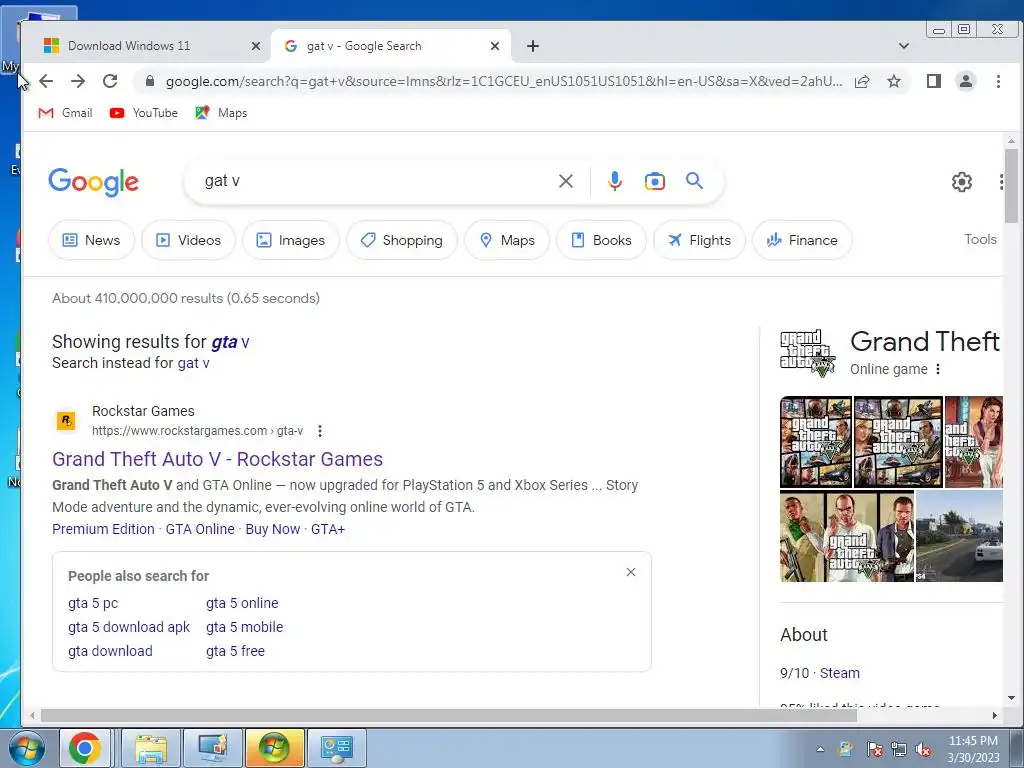Screen dimensions: 1024x768
Task: Open the Windows Start menu orb
Action: pyautogui.click(x=27, y=748)
